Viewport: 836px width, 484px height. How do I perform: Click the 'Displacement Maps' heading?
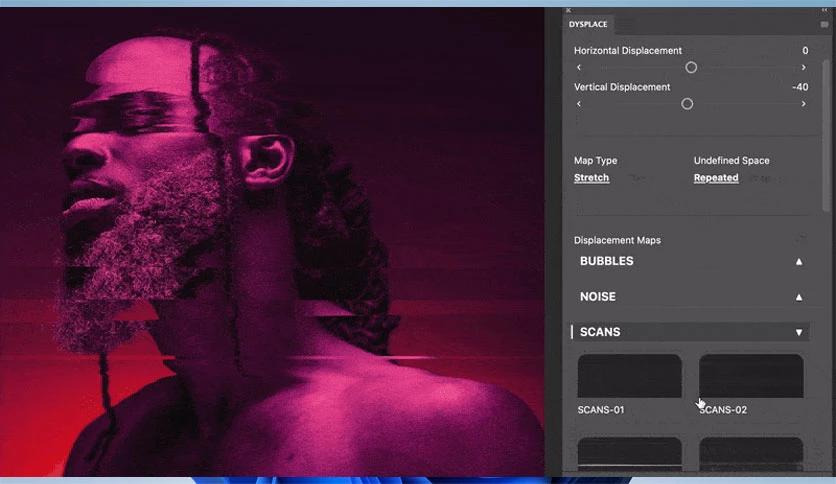[617, 240]
